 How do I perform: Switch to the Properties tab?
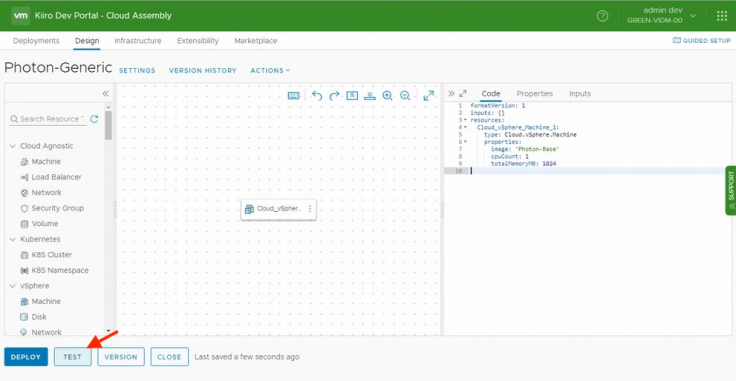[535, 93]
